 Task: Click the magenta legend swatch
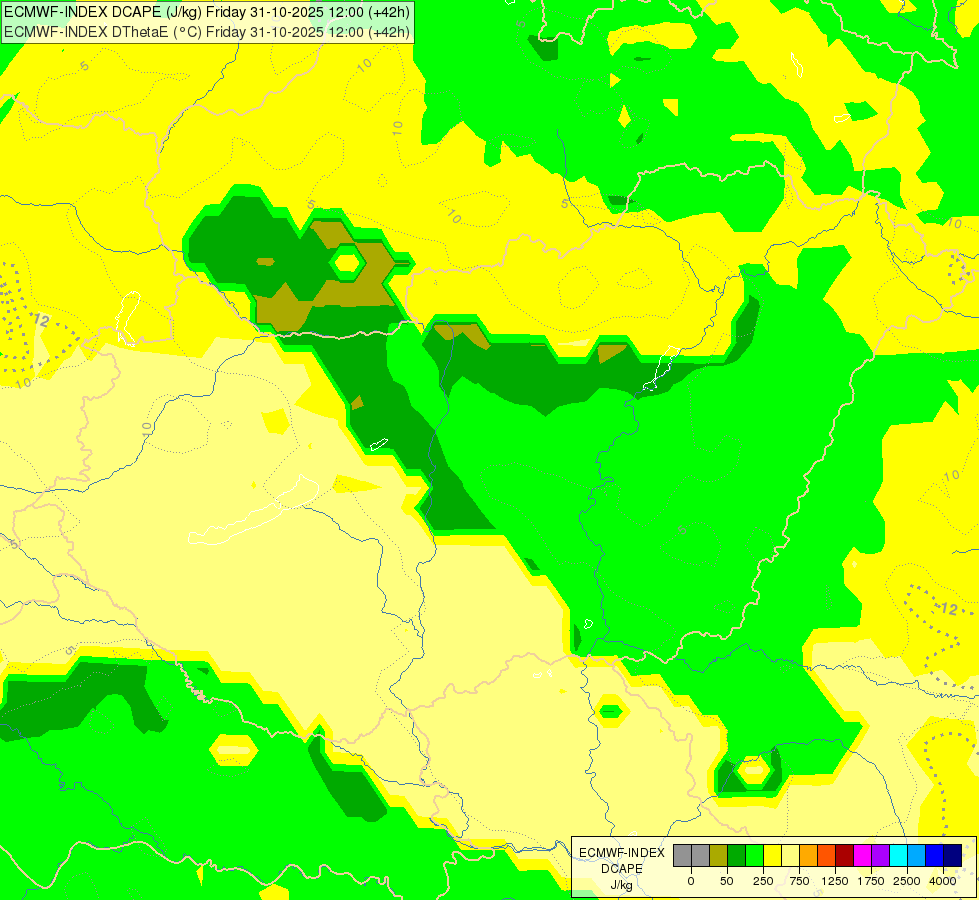[863, 855]
